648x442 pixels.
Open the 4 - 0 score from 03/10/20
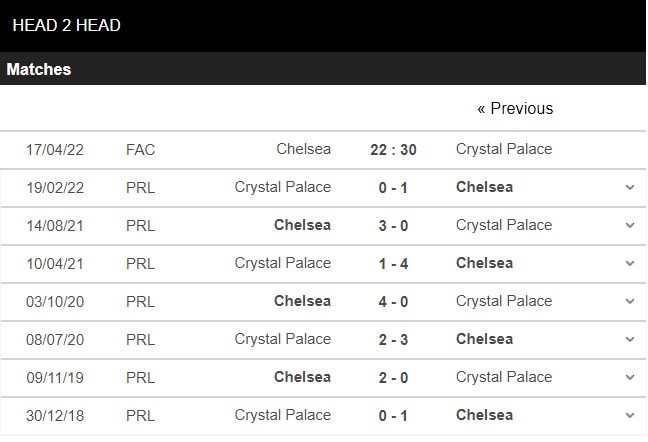[393, 302]
